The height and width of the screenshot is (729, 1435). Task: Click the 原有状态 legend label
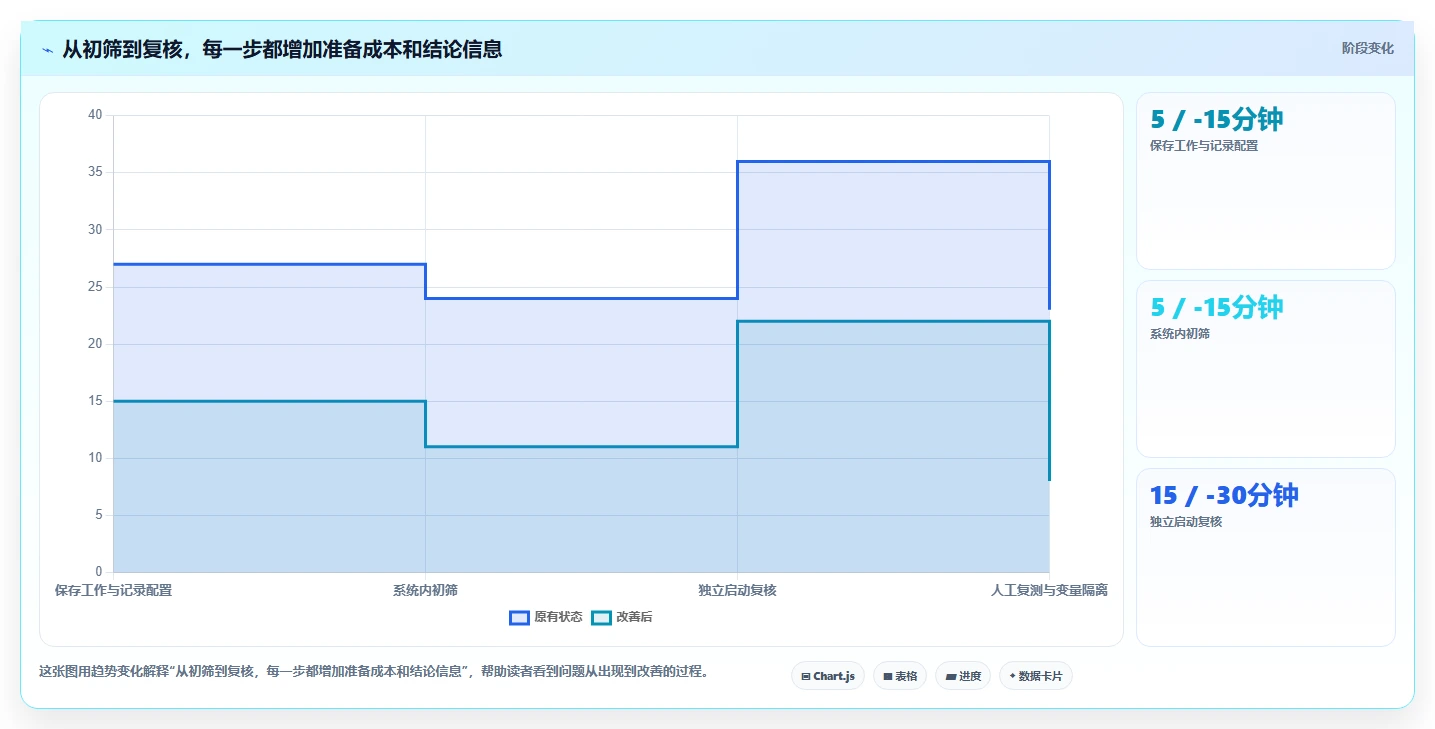[x=558, y=618]
